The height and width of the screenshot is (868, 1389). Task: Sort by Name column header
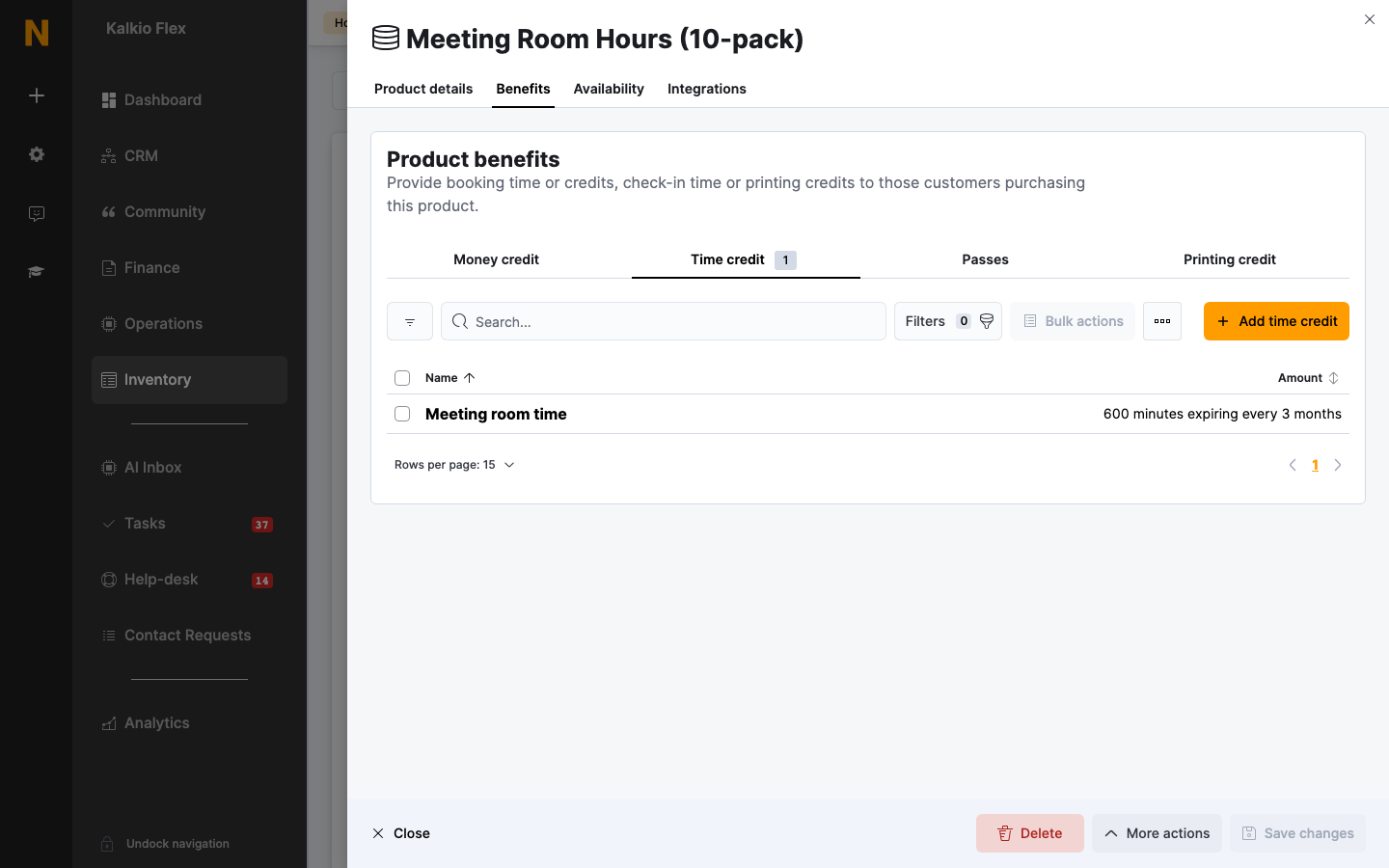(x=450, y=378)
